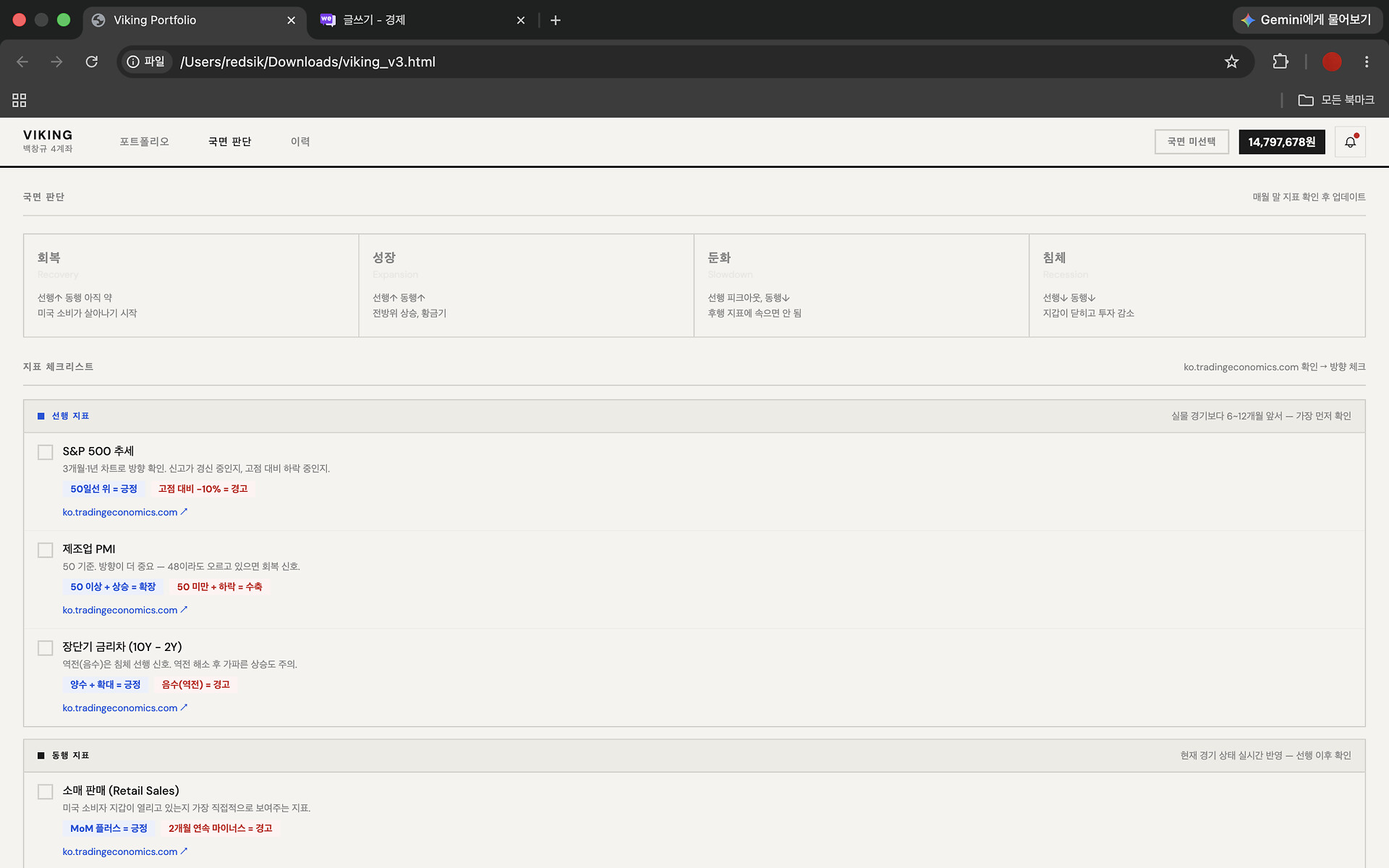The height and width of the screenshot is (868, 1389).
Task: Switch to the 국면 판단 tab
Action: click(x=229, y=142)
